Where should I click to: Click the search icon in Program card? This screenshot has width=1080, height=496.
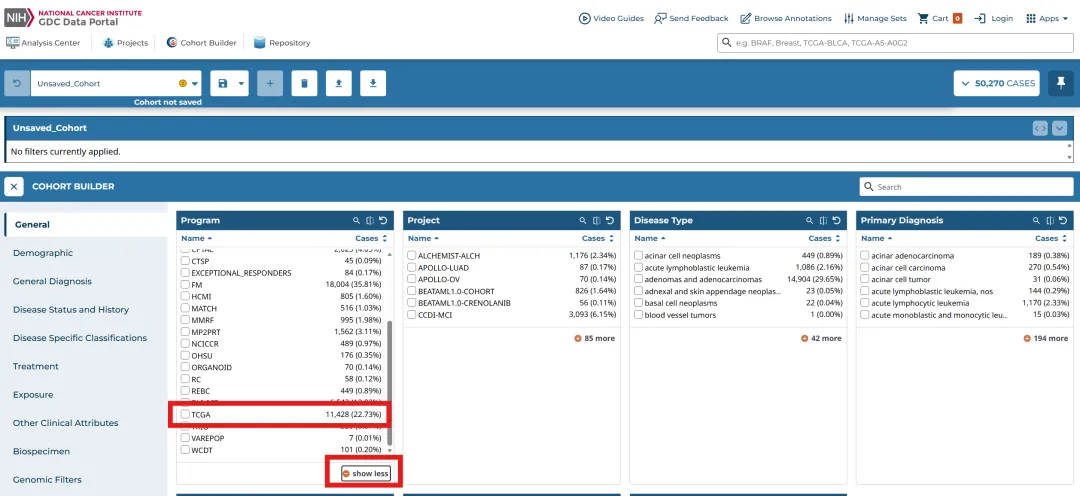click(357, 220)
